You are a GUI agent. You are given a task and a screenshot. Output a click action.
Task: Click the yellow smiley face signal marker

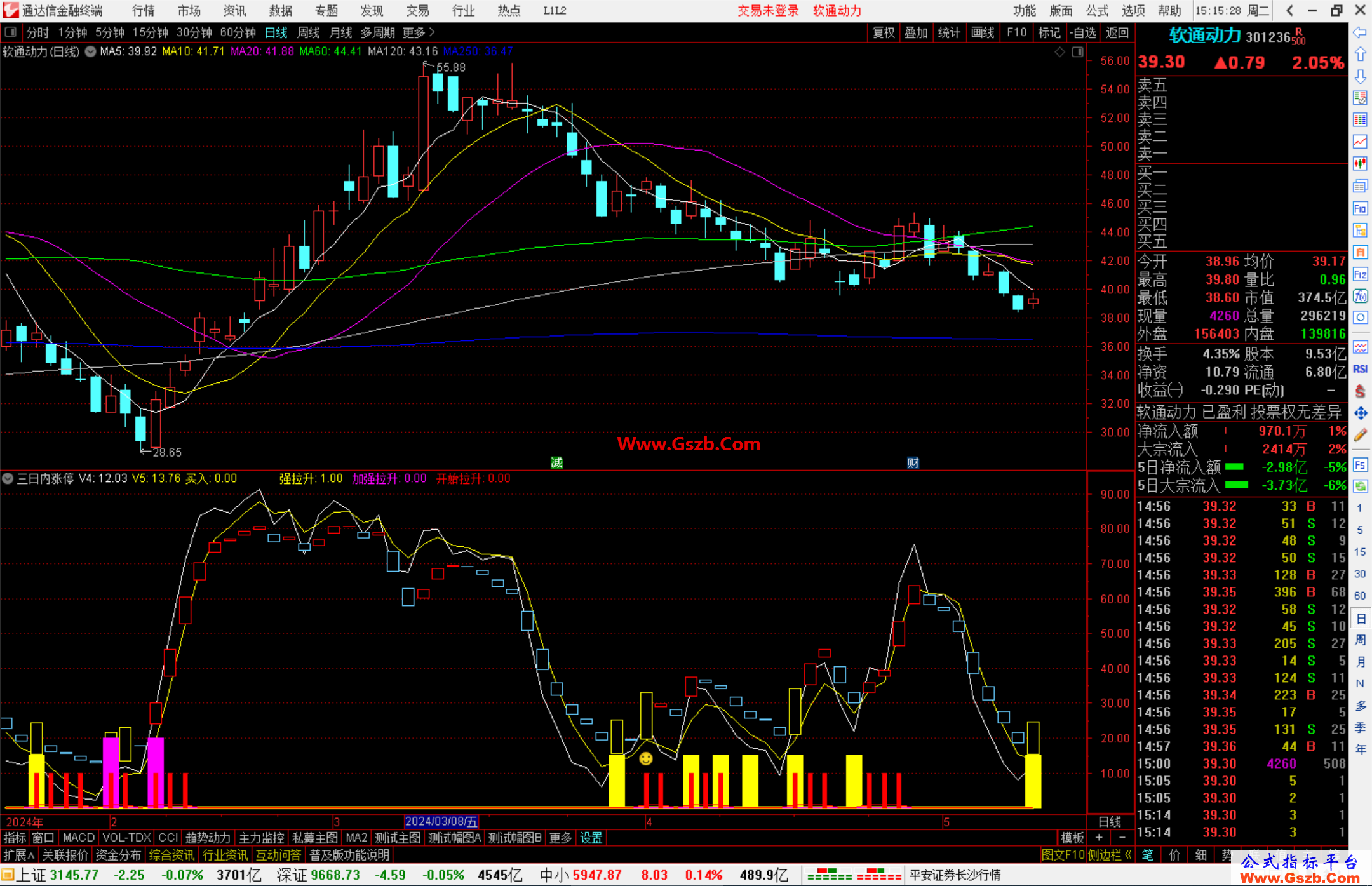pos(646,758)
